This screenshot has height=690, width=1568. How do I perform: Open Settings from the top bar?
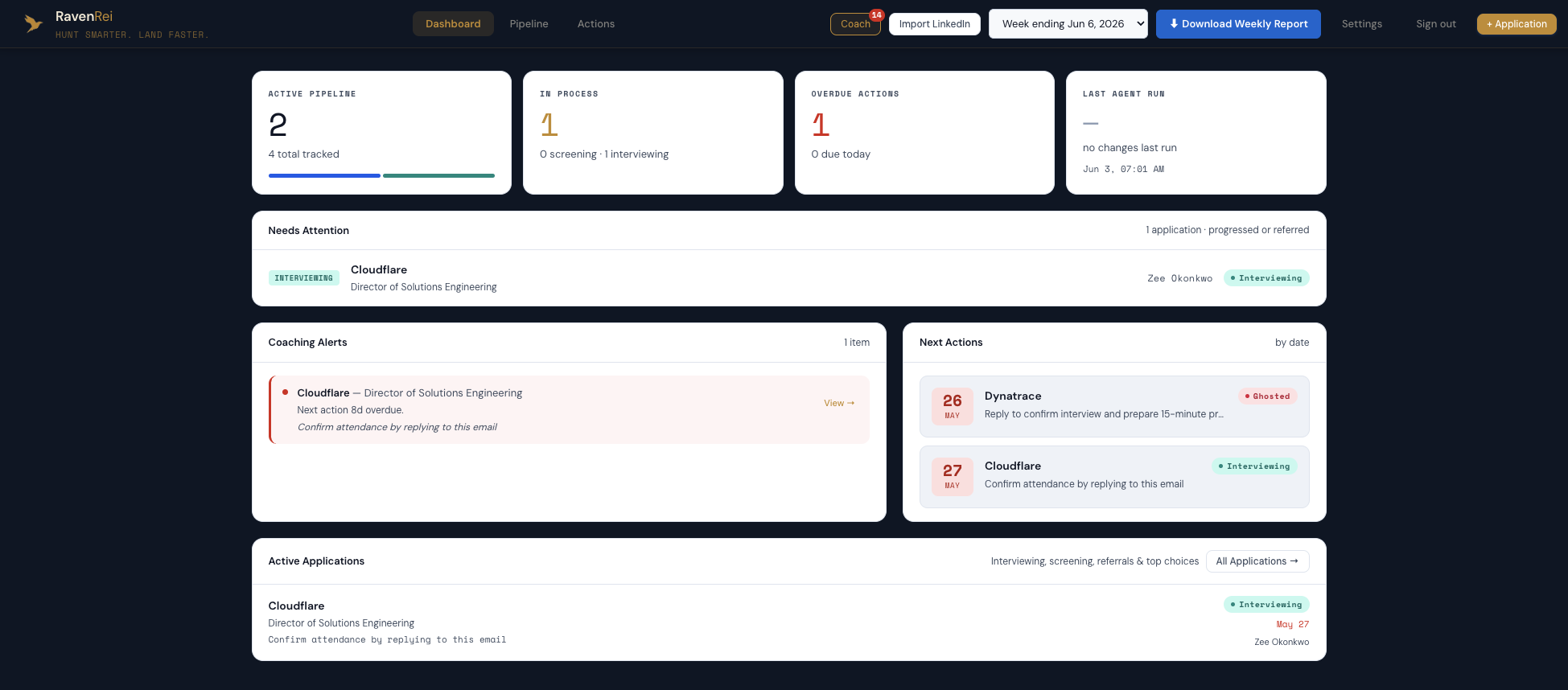tap(1361, 24)
